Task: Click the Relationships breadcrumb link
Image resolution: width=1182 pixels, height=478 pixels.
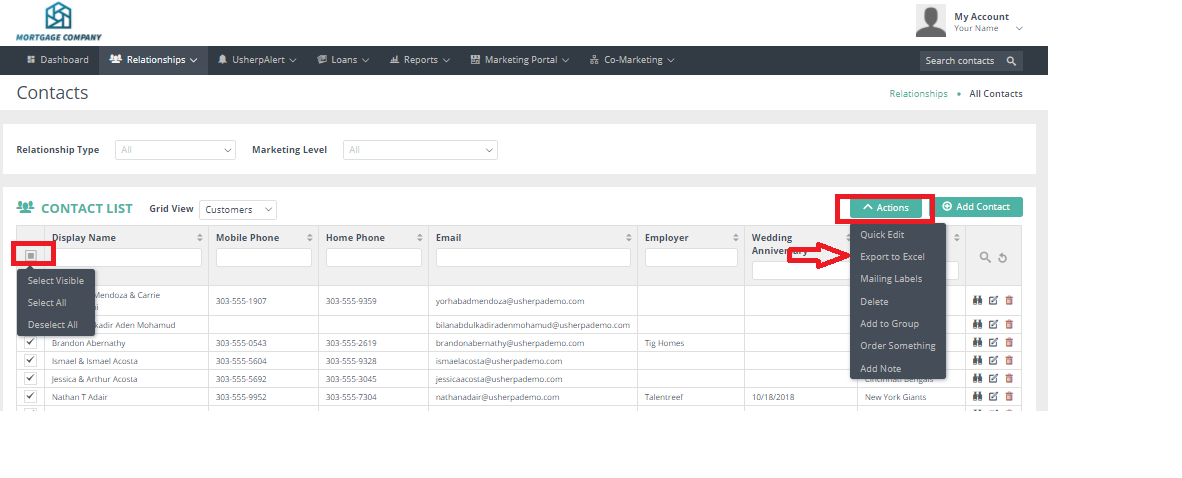Action: [918, 94]
